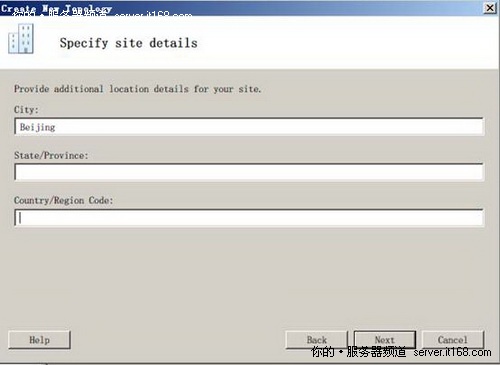Viewport: 500px width, 365px height.
Task: Go Back to the previous wizard step
Action: 317,340
